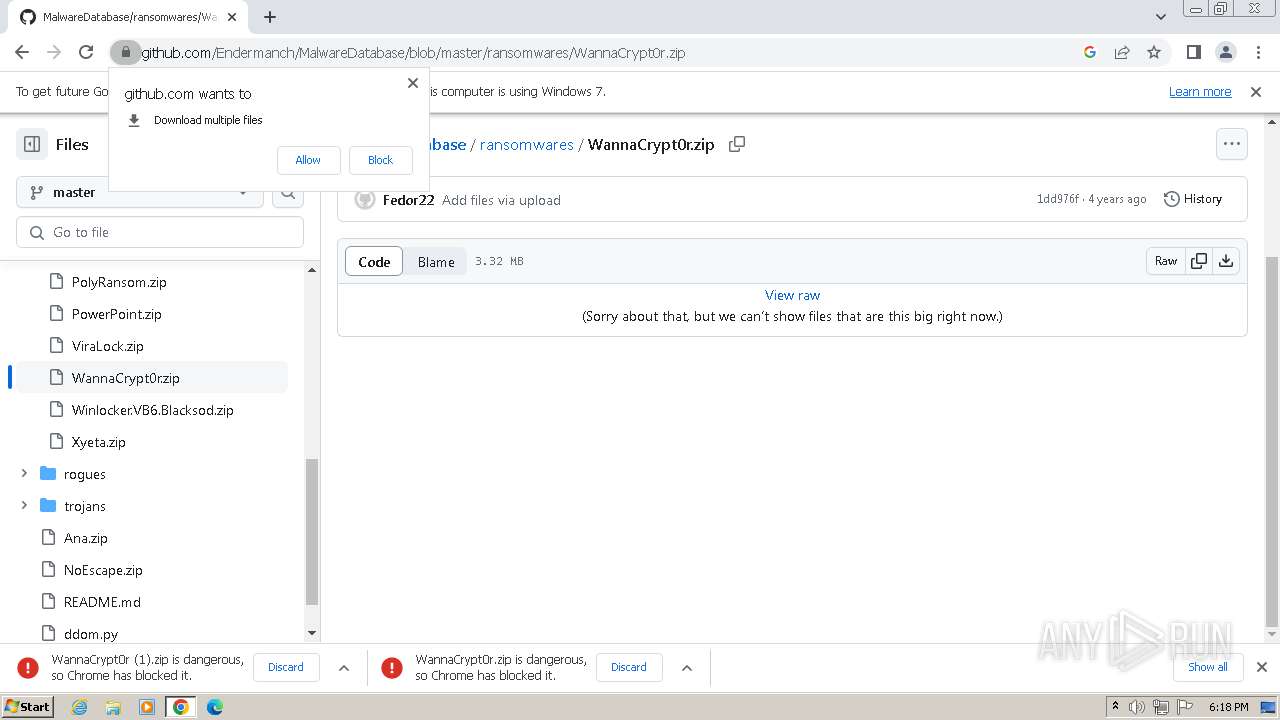The image size is (1280, 720).
Task: Open ddom.py in file tree
Action: tap(91, 634)
